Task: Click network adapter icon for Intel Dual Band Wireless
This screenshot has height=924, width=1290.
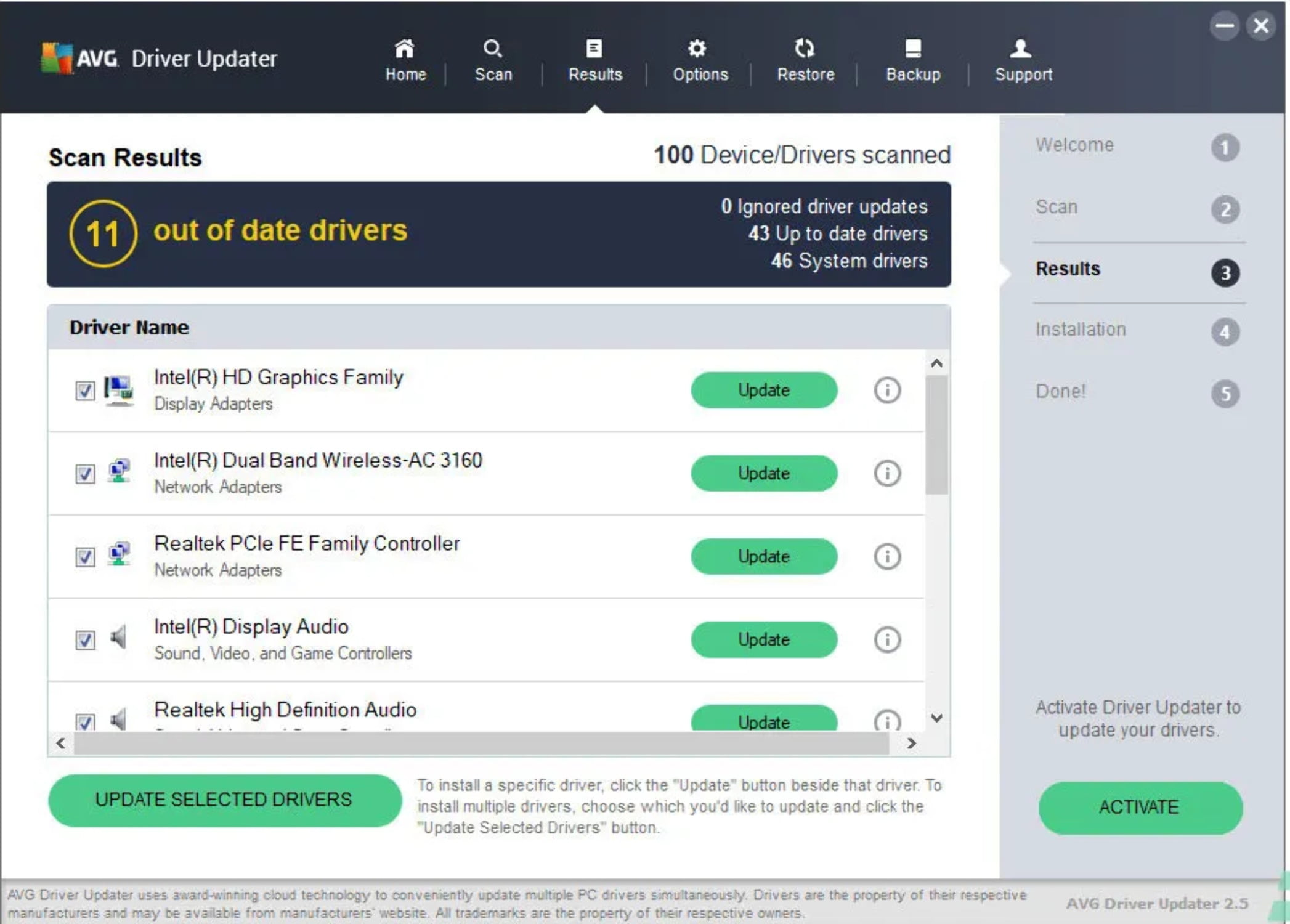Action: tap(119, 472)
